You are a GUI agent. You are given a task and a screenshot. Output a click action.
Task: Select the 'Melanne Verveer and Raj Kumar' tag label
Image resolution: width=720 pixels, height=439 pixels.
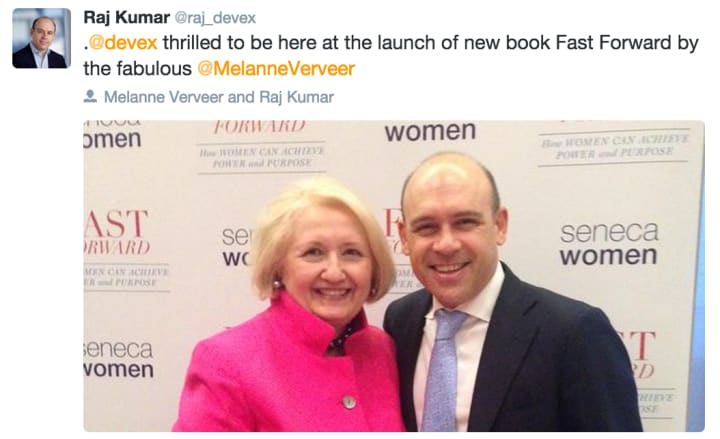coord(219,97)
